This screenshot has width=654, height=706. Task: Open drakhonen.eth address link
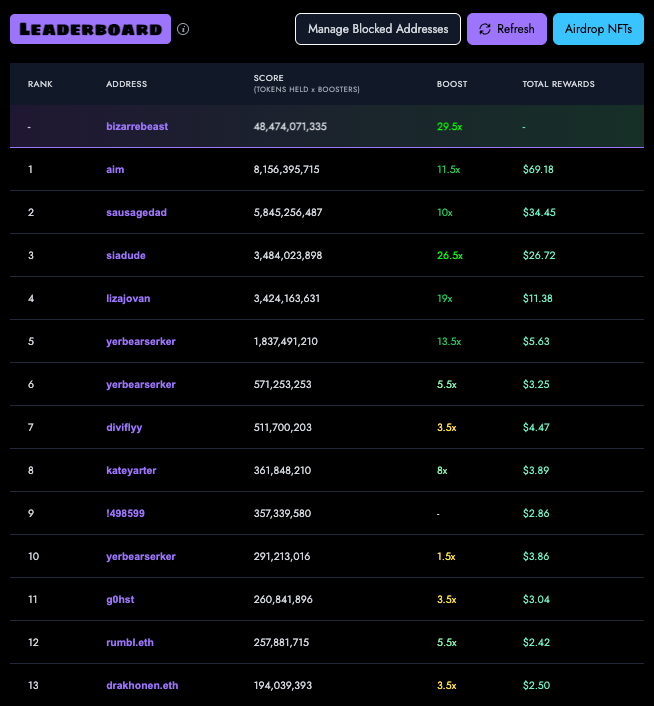pyautogui.click(x=142, y=685)
